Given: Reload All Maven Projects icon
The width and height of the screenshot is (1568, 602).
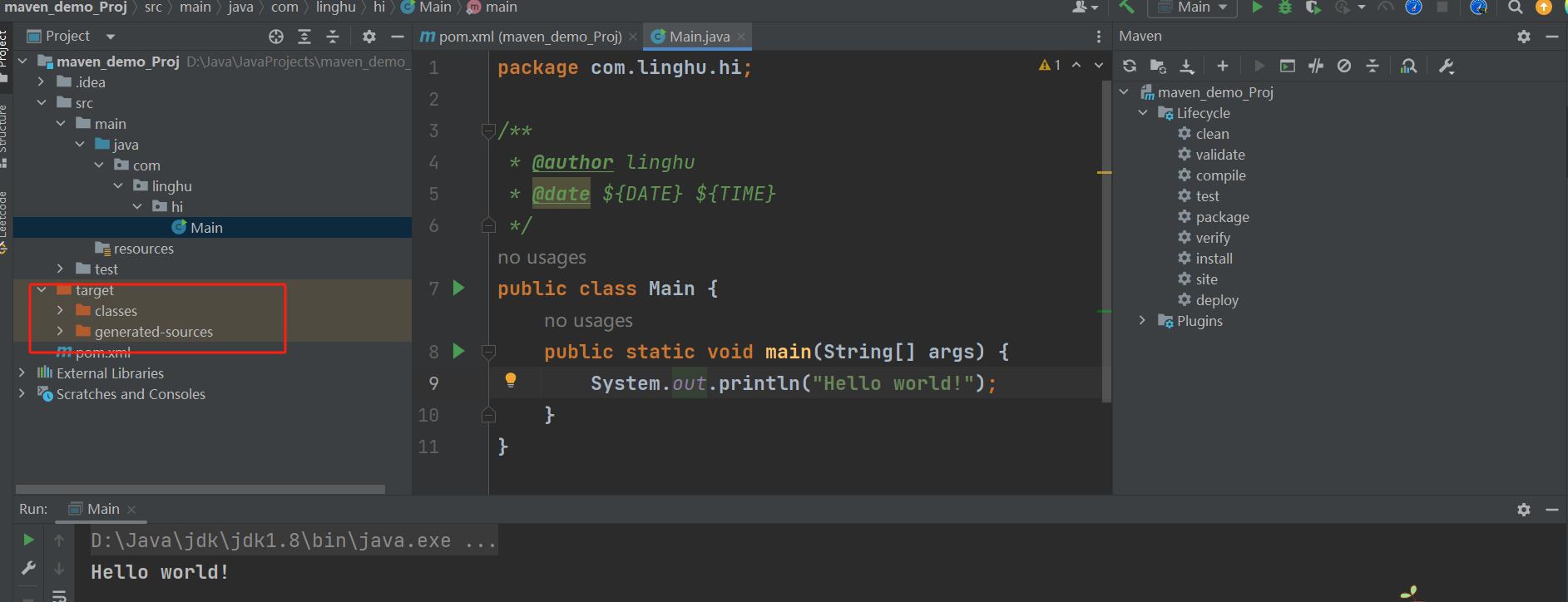Looking at the screenshot, I should 1129,66.
